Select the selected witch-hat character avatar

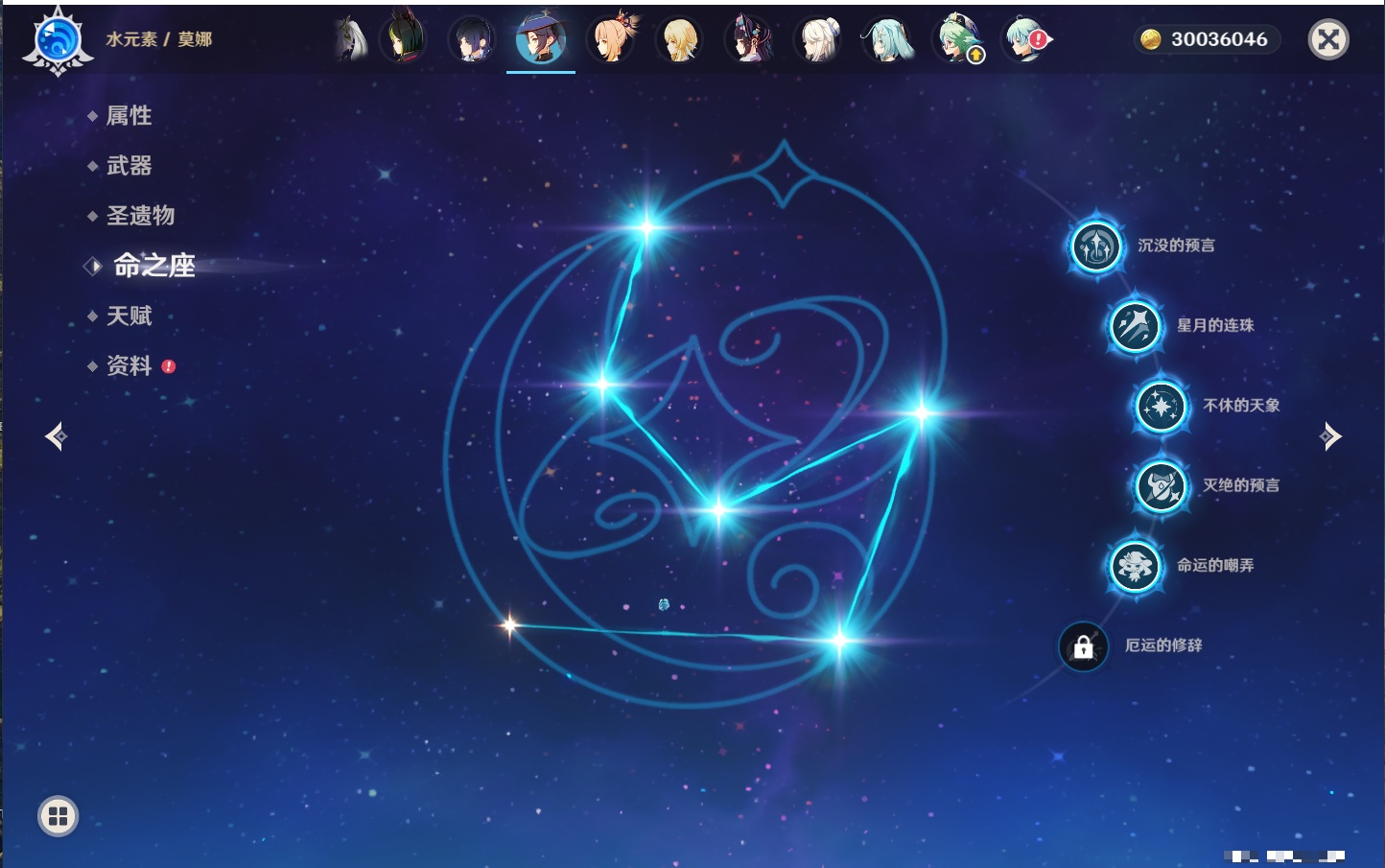coord(541,40)
